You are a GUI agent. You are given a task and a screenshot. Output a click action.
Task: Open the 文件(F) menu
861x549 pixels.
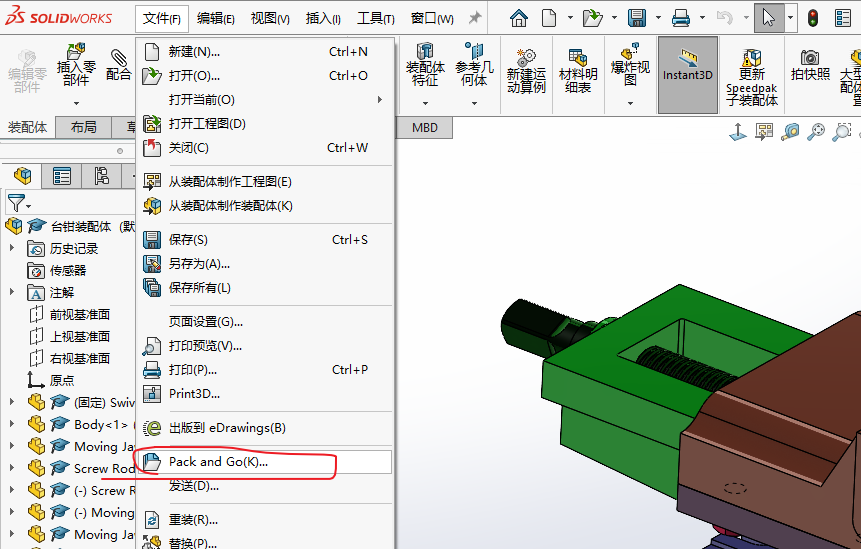tap(161, 19)
